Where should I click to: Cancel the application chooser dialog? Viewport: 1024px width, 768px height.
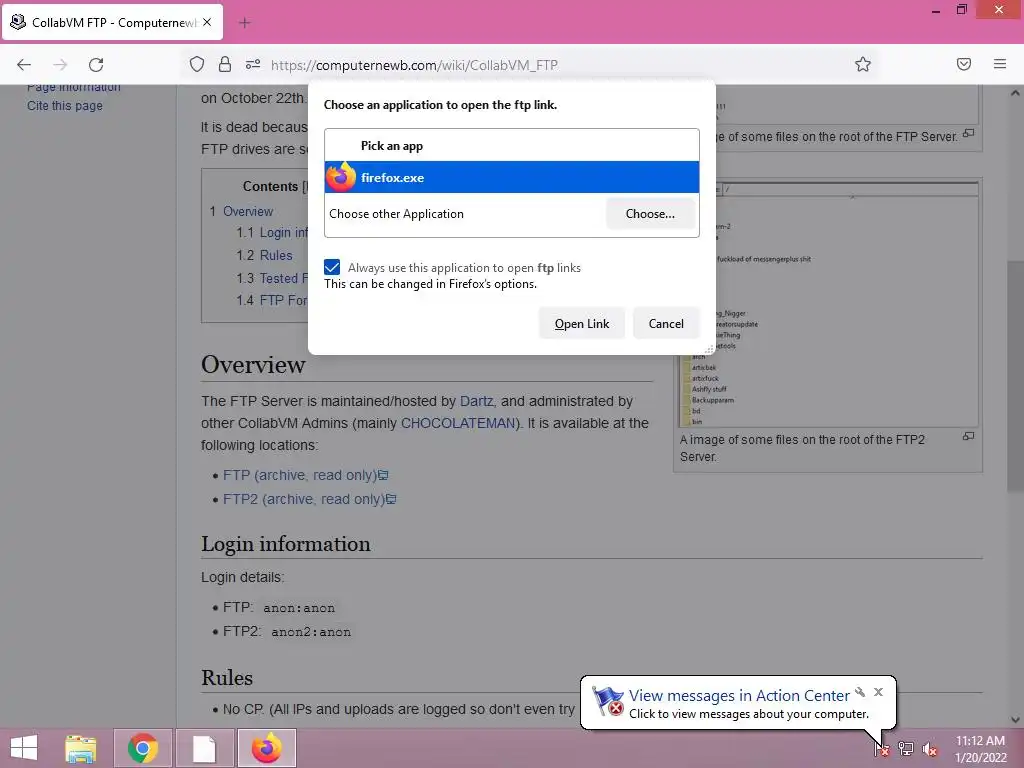tap(665, 323)
